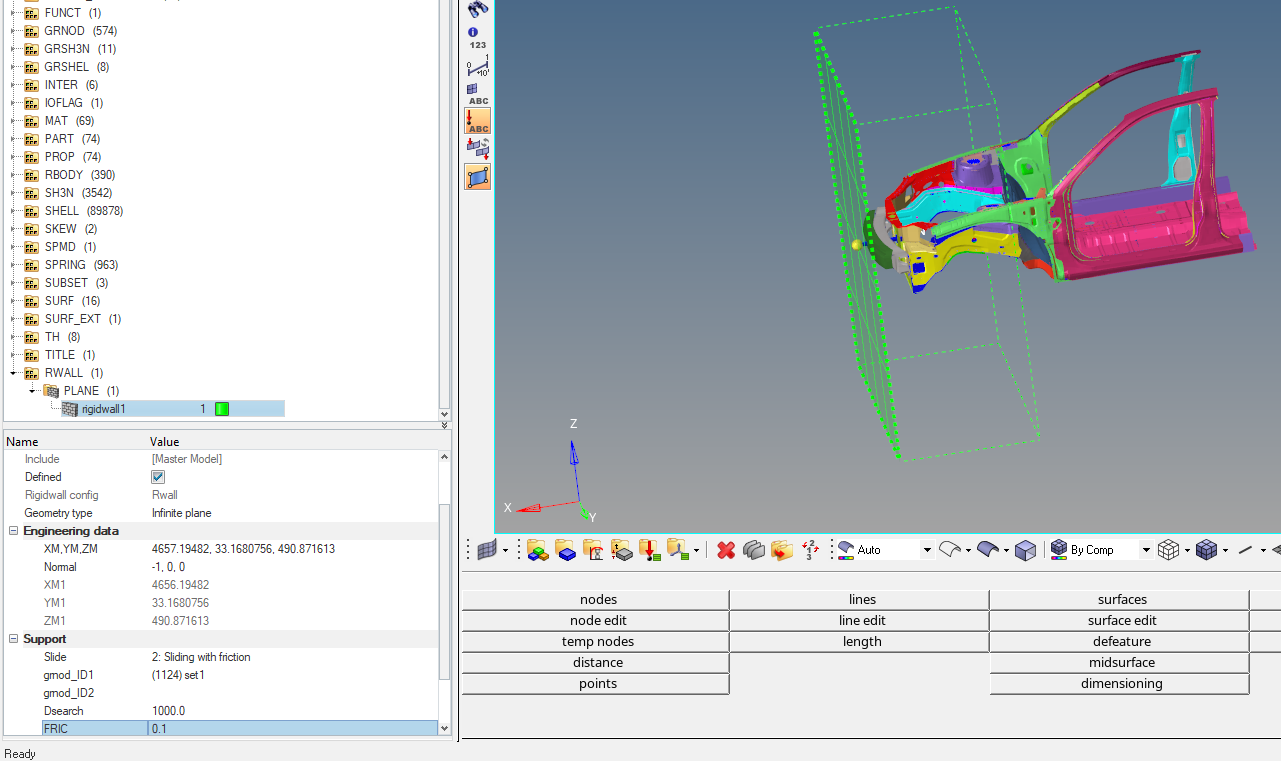Click the shaded geometry surface icon
1281x761 pixels.
(987, 550)
